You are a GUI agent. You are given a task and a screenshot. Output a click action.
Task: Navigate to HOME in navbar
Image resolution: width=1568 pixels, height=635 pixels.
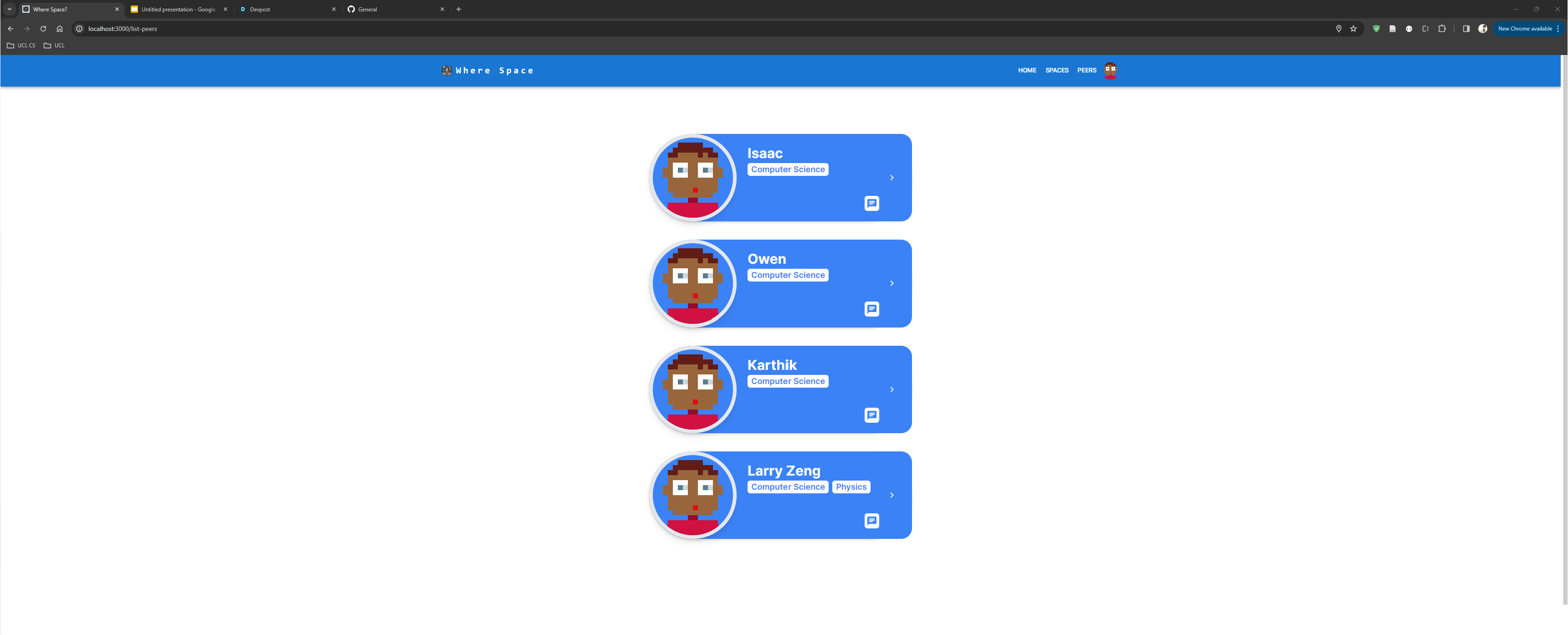click(1027, 71)
